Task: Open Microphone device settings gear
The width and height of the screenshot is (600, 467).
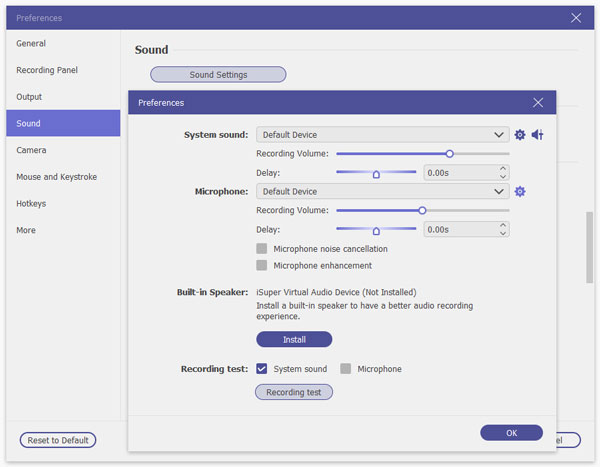Action: [520, 192]
